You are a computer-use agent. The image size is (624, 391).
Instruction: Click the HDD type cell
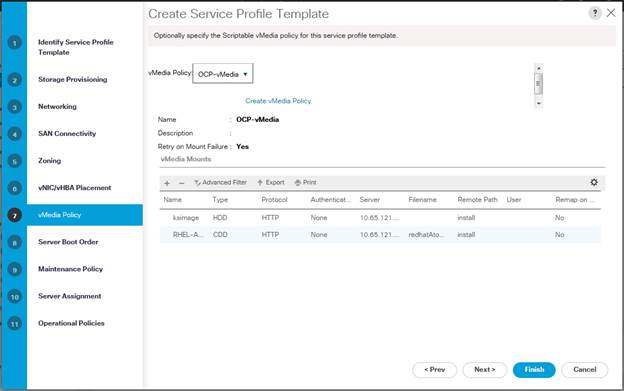(x=220, y=218)
